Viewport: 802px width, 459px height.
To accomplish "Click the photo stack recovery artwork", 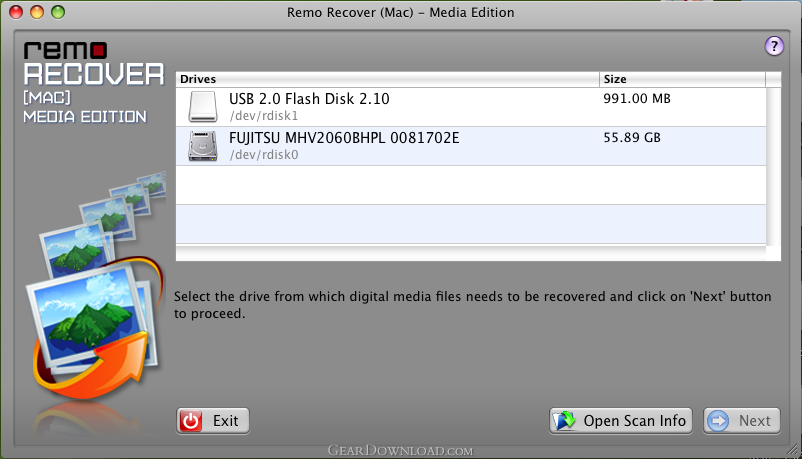I will pyautogui.click(x=97, y=287).
